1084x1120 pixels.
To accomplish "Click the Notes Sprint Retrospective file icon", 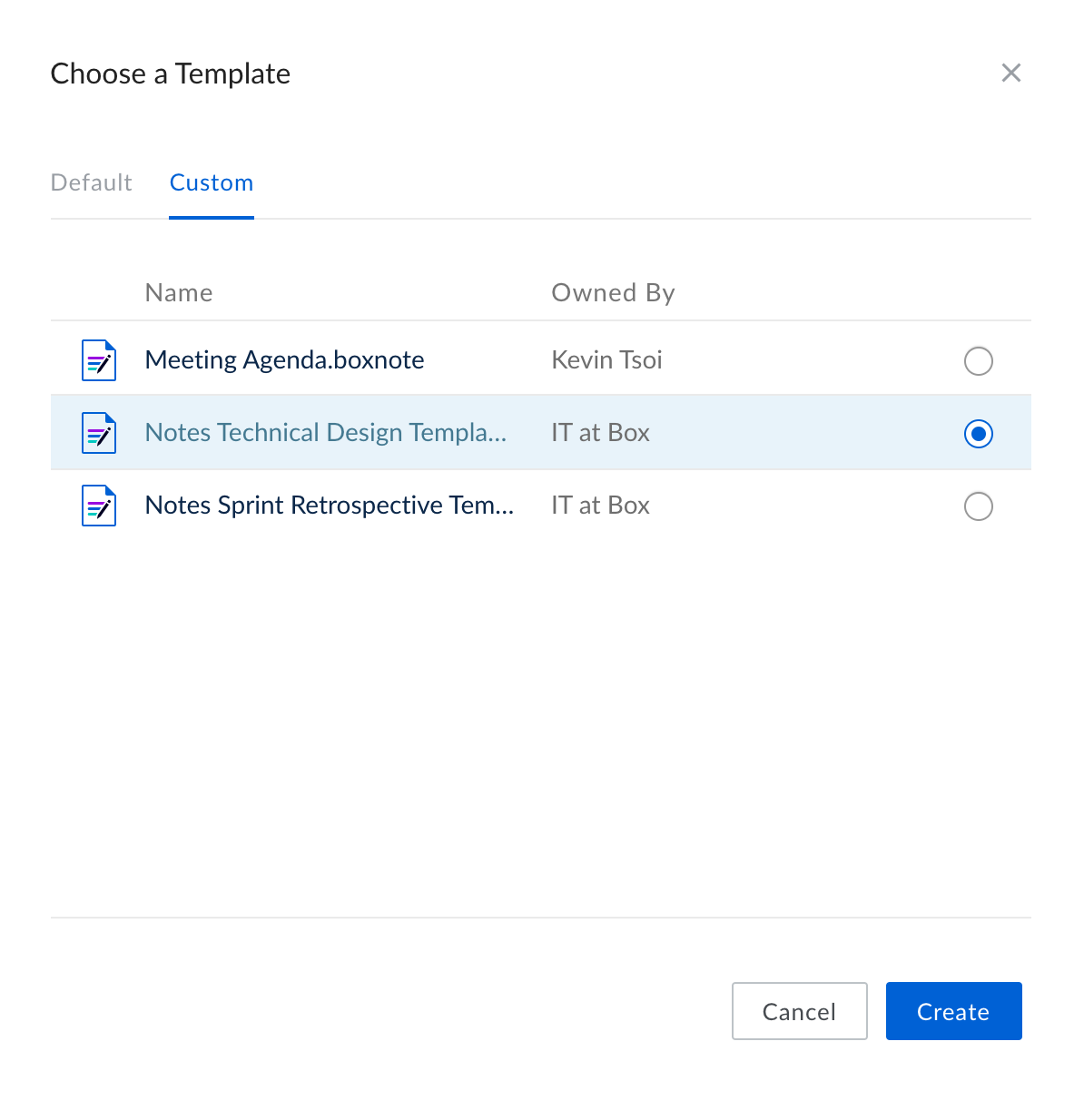I will pyautogui.click(x=99, y=506).
